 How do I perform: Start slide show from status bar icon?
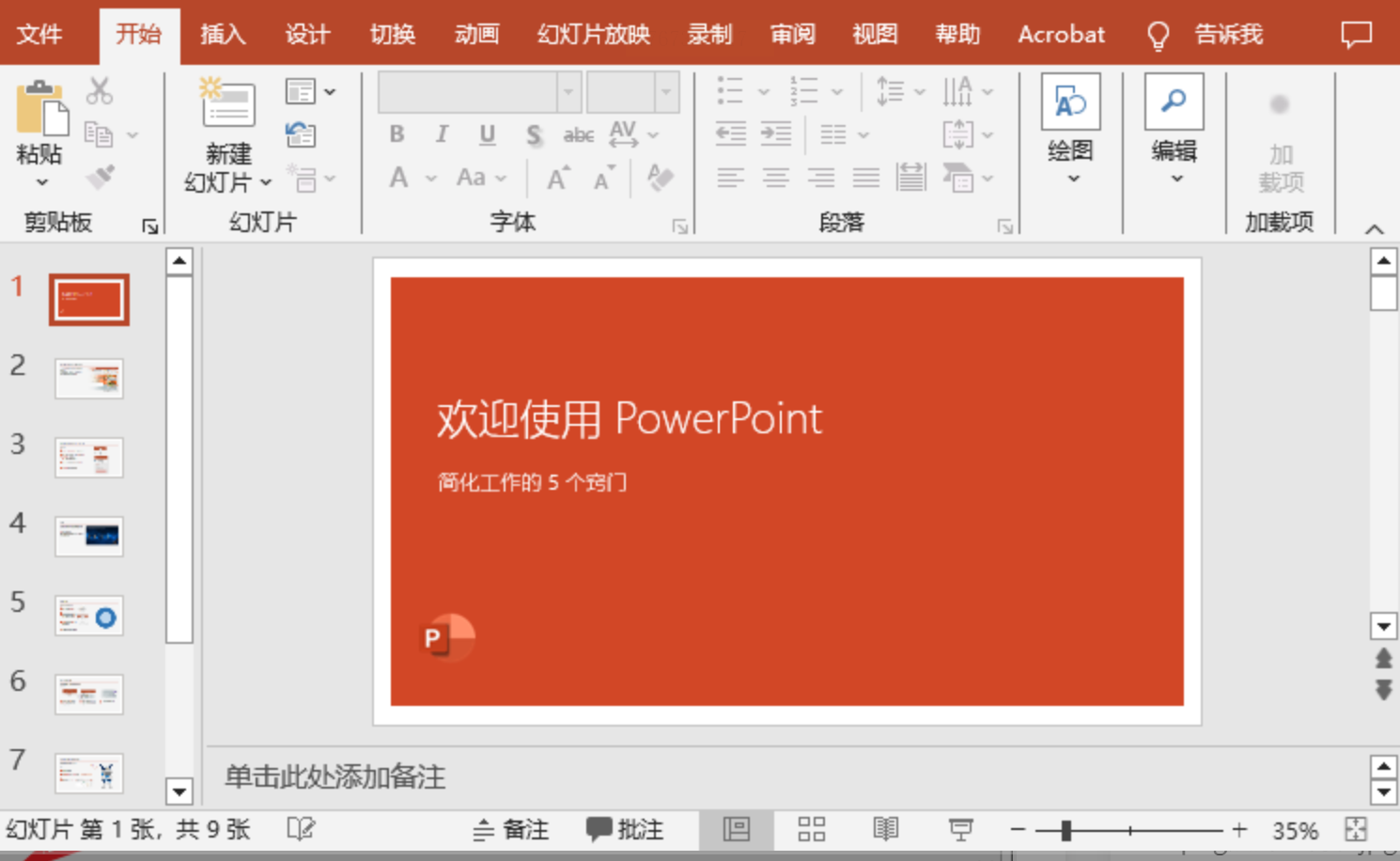[x=960, y=829]
